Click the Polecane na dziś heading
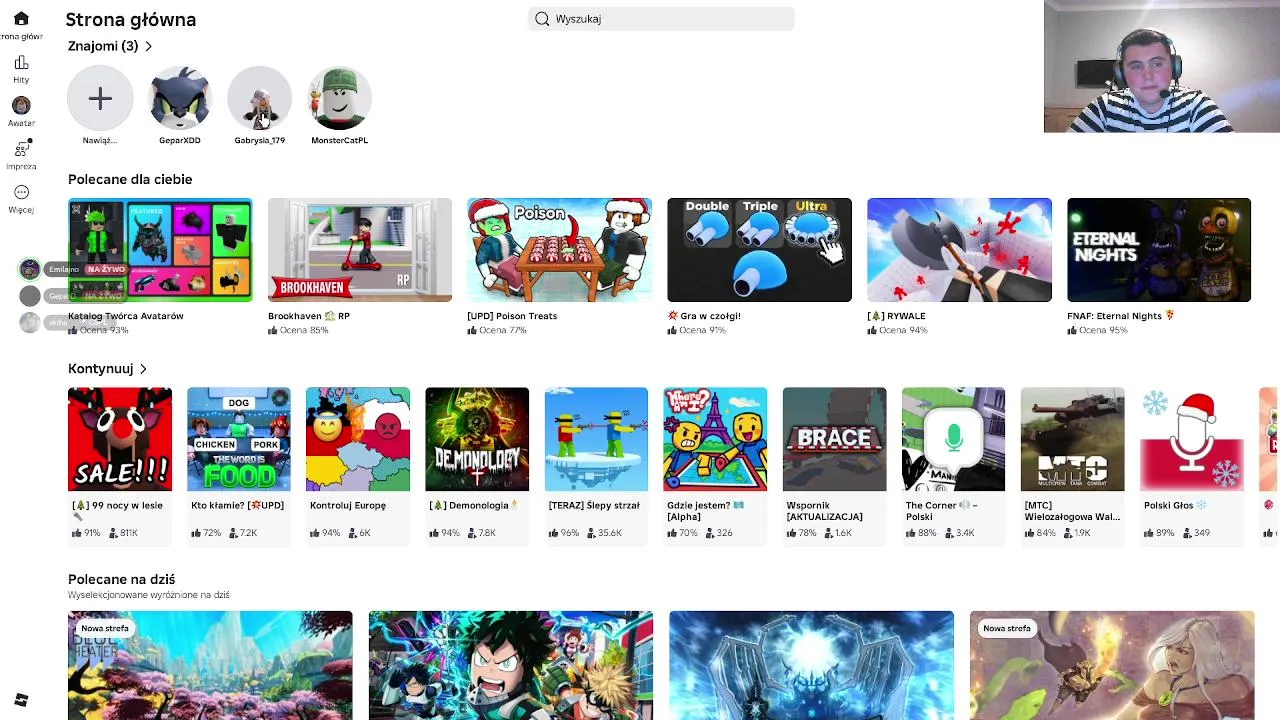Image resolution: width=1280 pixels, height=720 pixels. coord(122,579)
